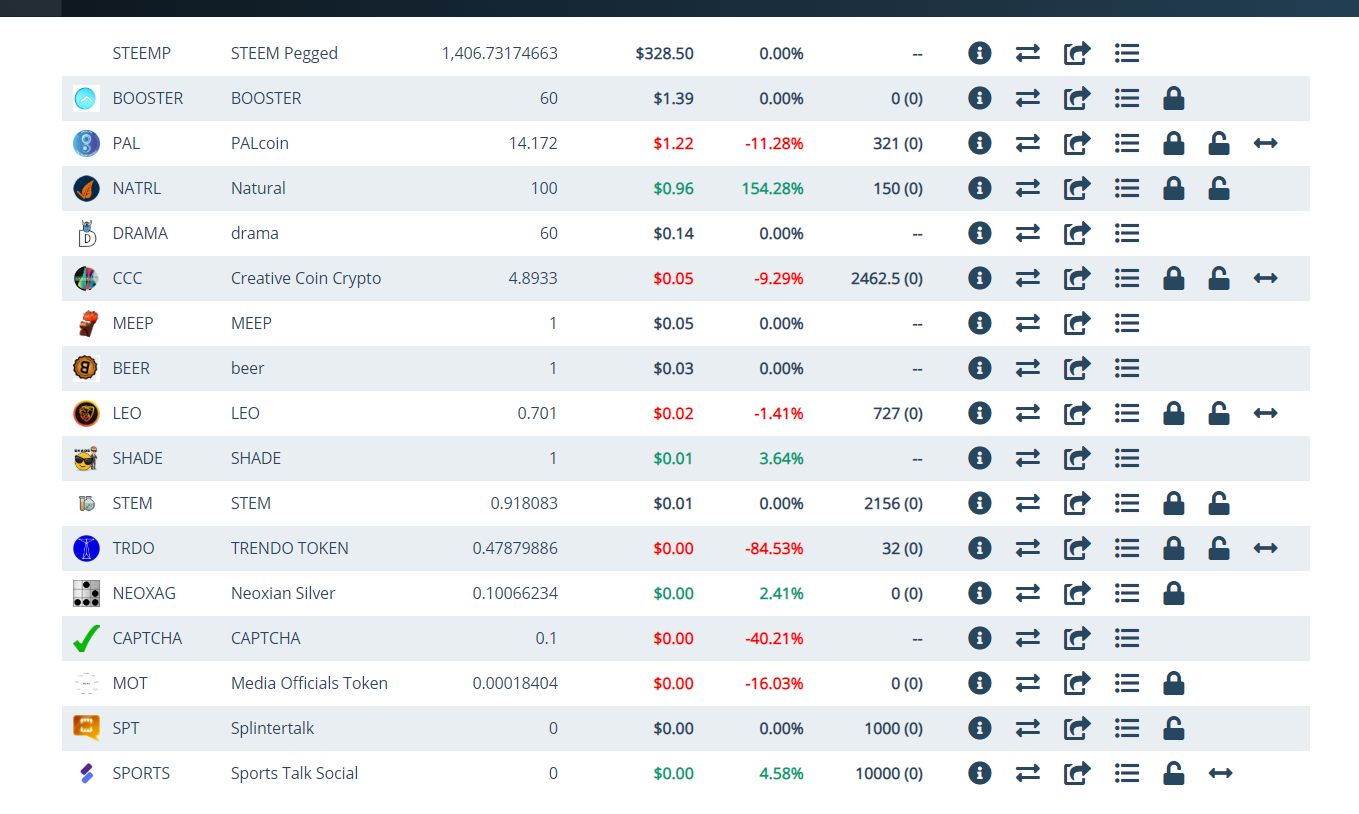Click the PAL token logo

[x=86, y=143]
